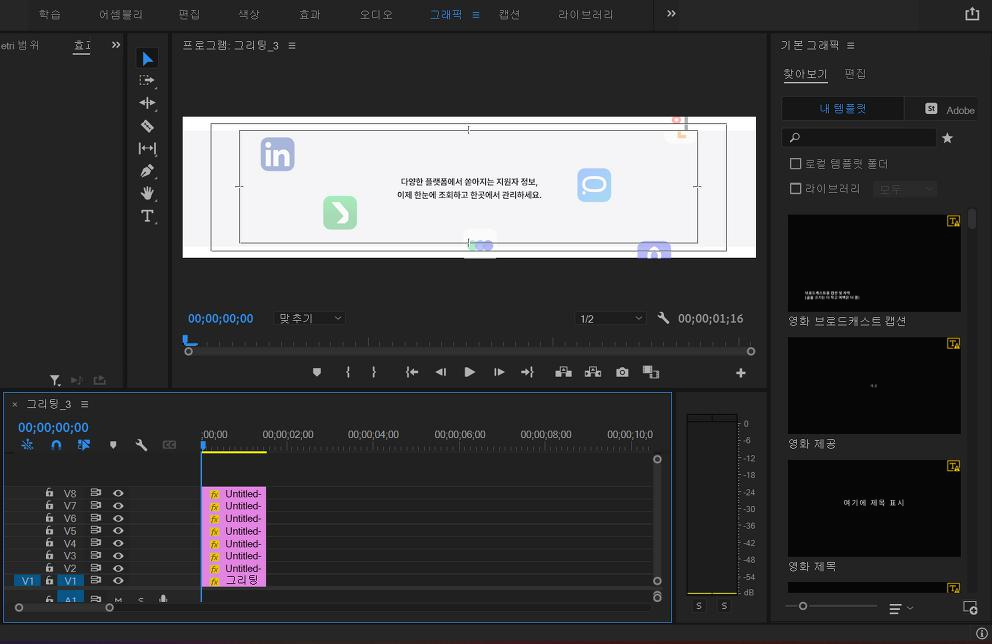Viewport: 992px width, 644px height.
Task: Select the Ripple Edit tool
Action: (147, 102)
